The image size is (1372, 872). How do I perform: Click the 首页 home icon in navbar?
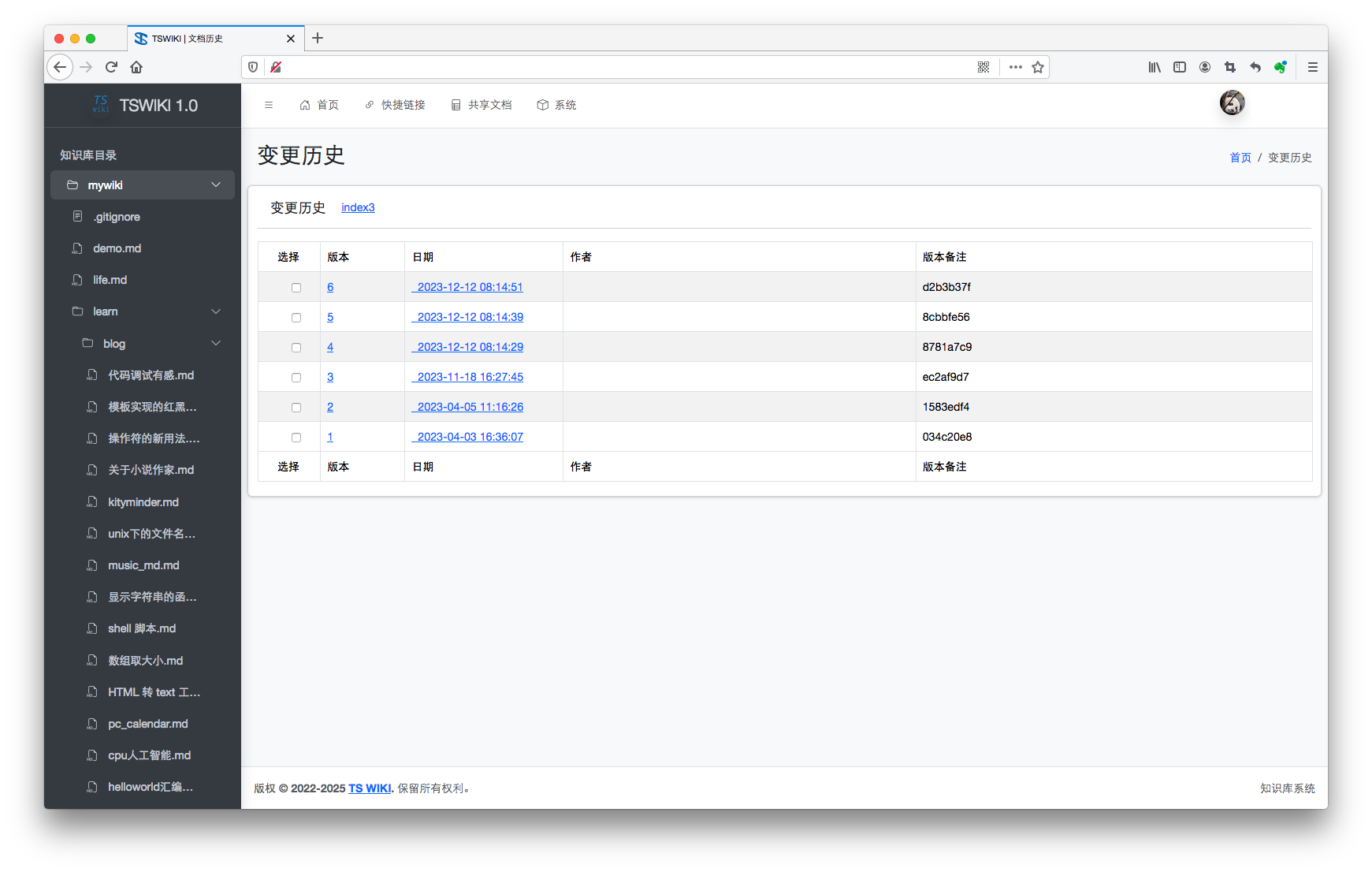point(306,104)
